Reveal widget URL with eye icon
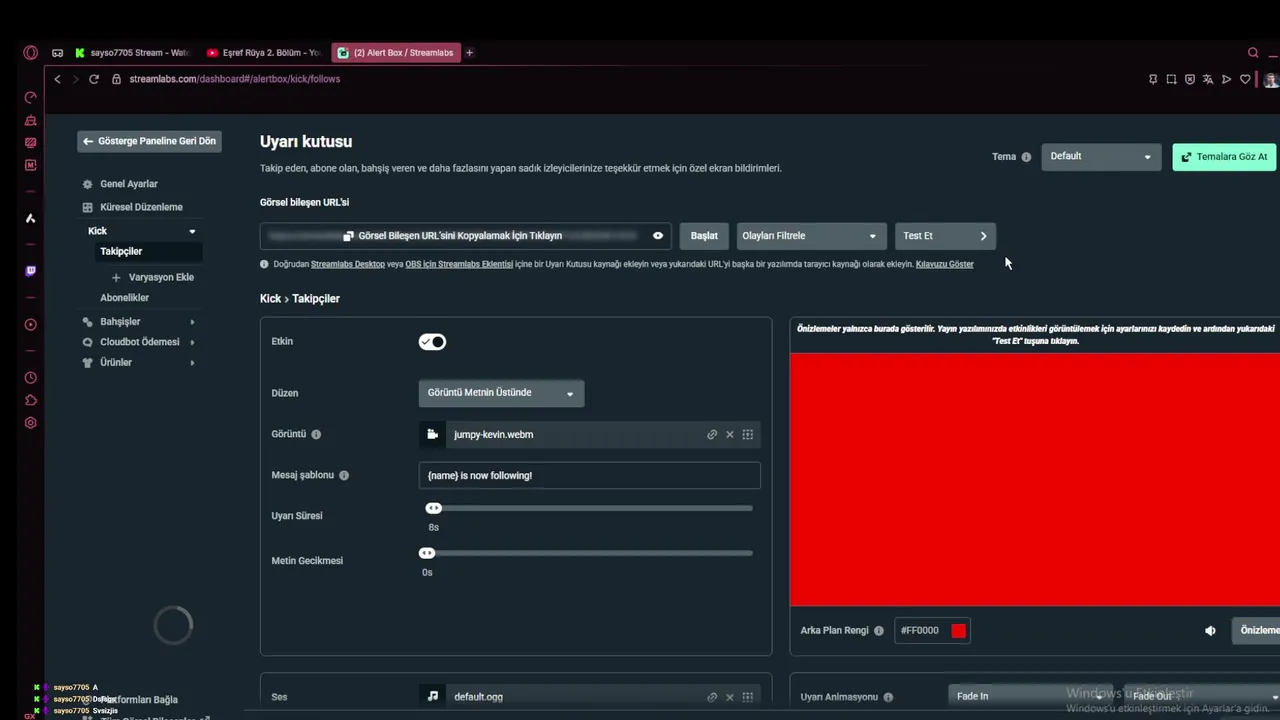Viewport: 1280px width, 720px height. click(x=658, y=236)
